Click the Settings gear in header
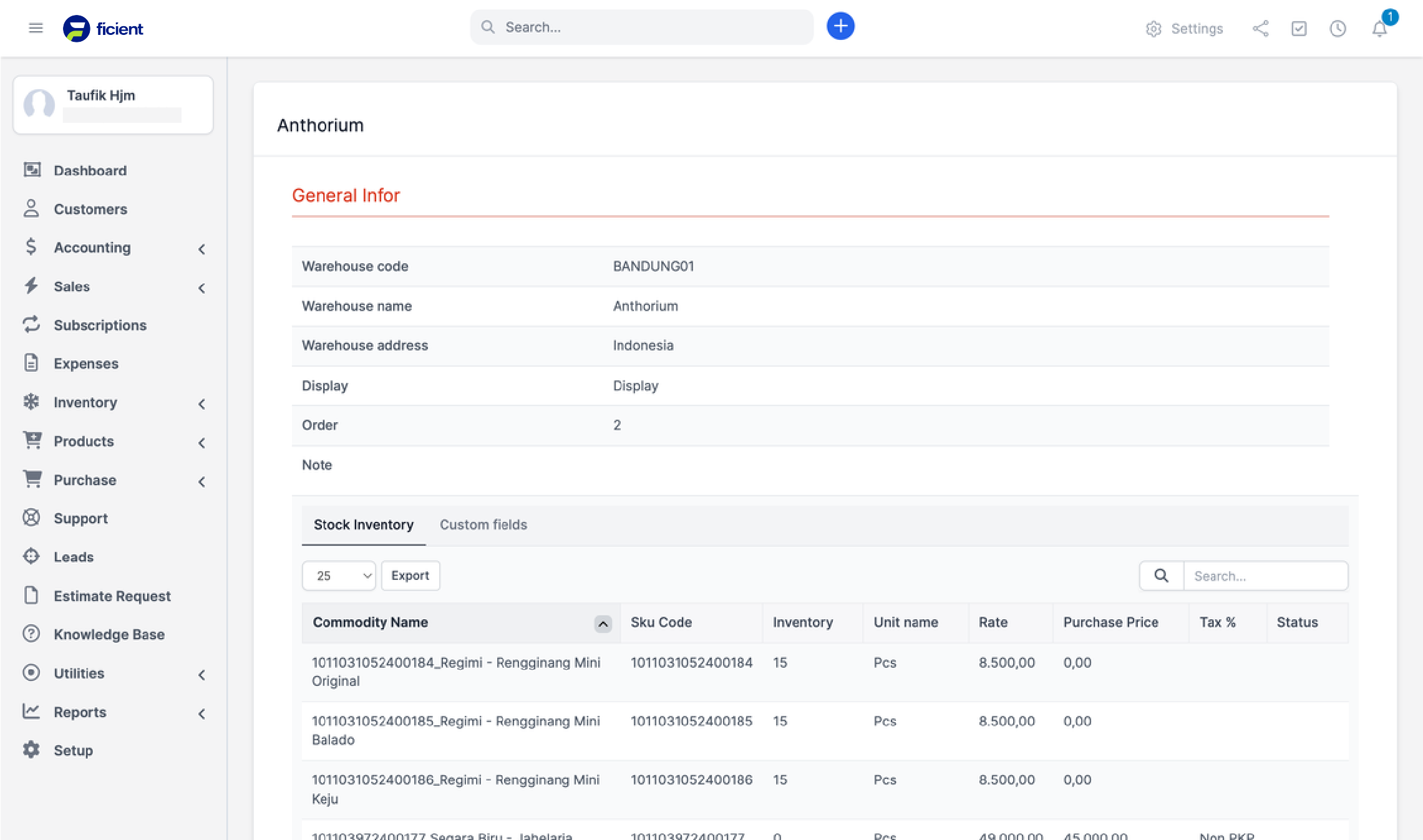Screen dimensions: 1423x840 (1184, 29)
